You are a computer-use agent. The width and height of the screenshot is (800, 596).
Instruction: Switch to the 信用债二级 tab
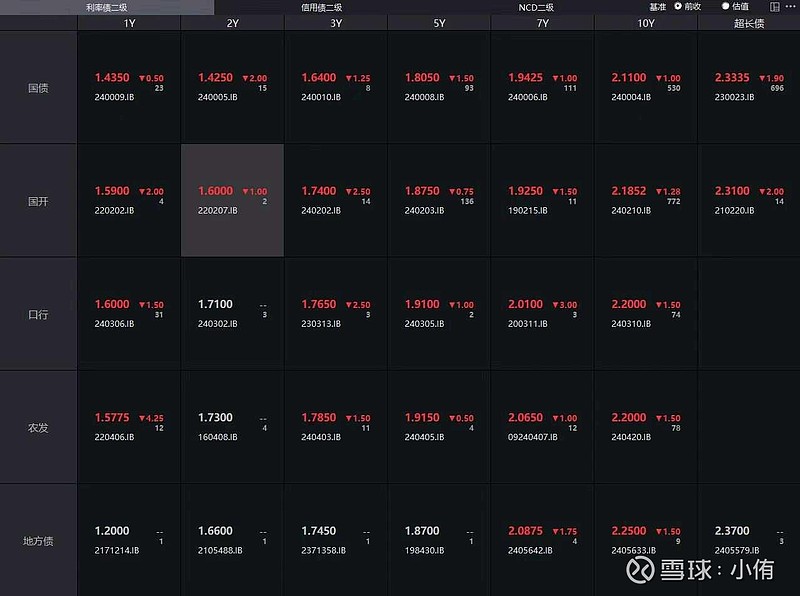point(321,7)
